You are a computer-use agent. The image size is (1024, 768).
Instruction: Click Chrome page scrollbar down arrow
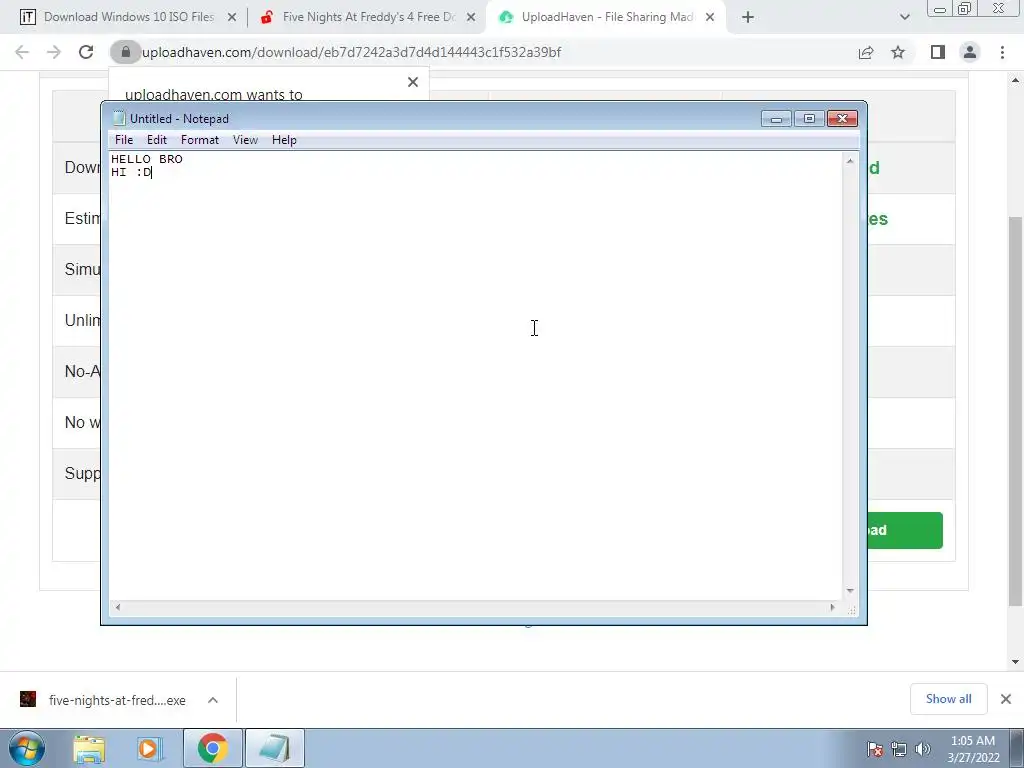point(1015,662)
